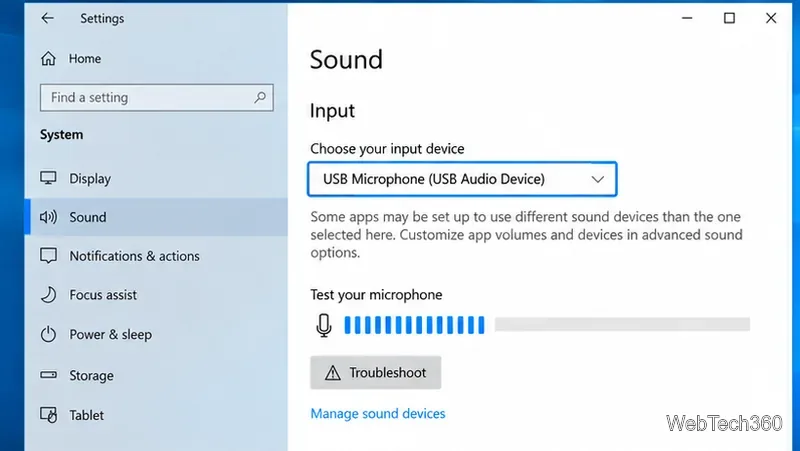Click the Troubleshoot button
The width and height of the screenshot is (800, 451).
pyautogui.click(x=376, y=372)
